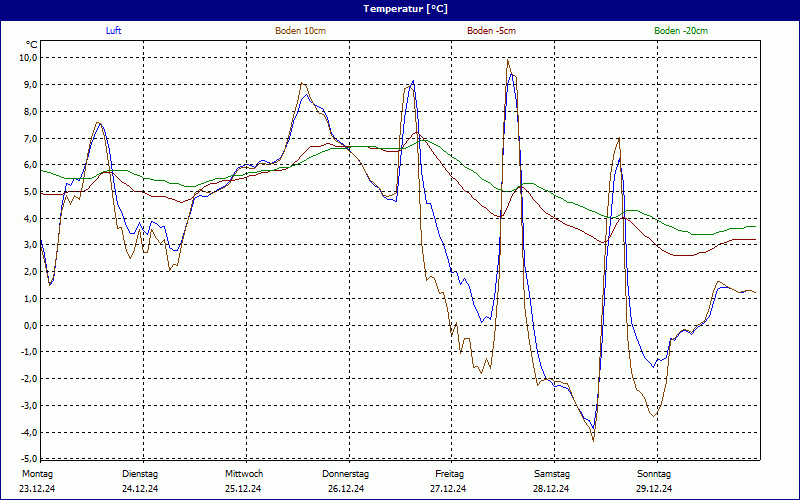Click the -5,0 y-axis value
The height and width of the screenshot is (500, 800).
coord(28,459)
